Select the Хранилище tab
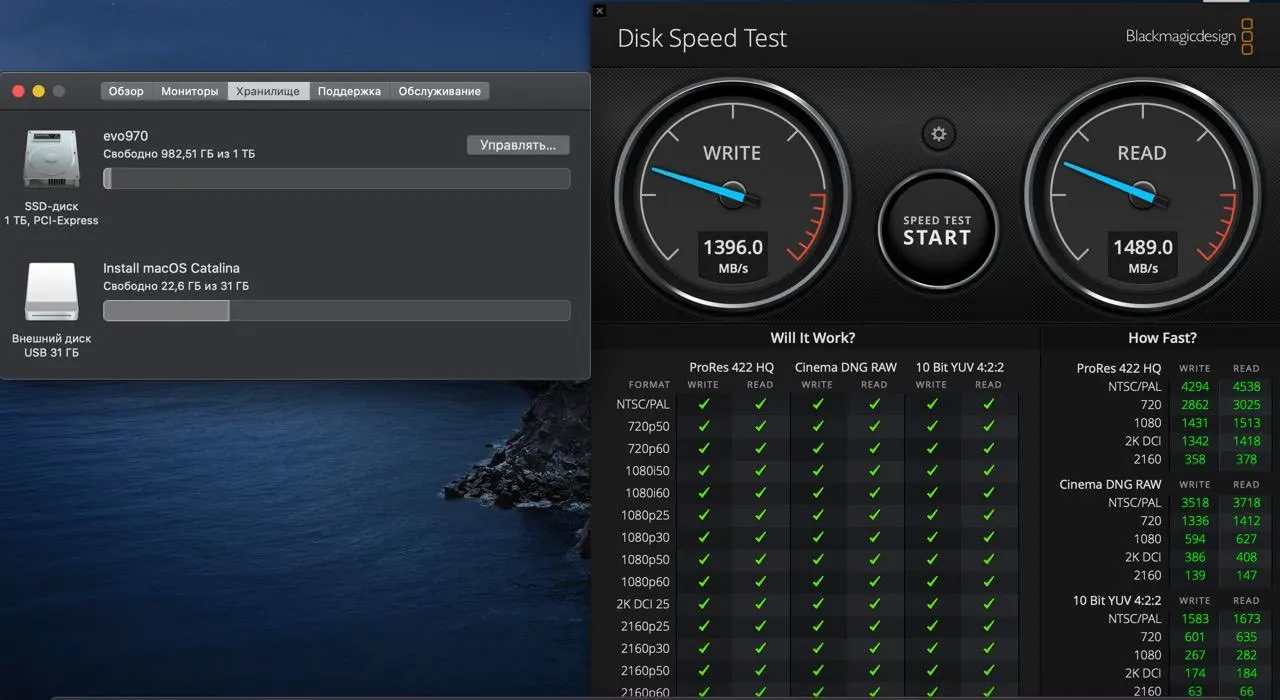Image resolution: width=1280 pixels, height=700 pixels. click(x=268, y=91)
